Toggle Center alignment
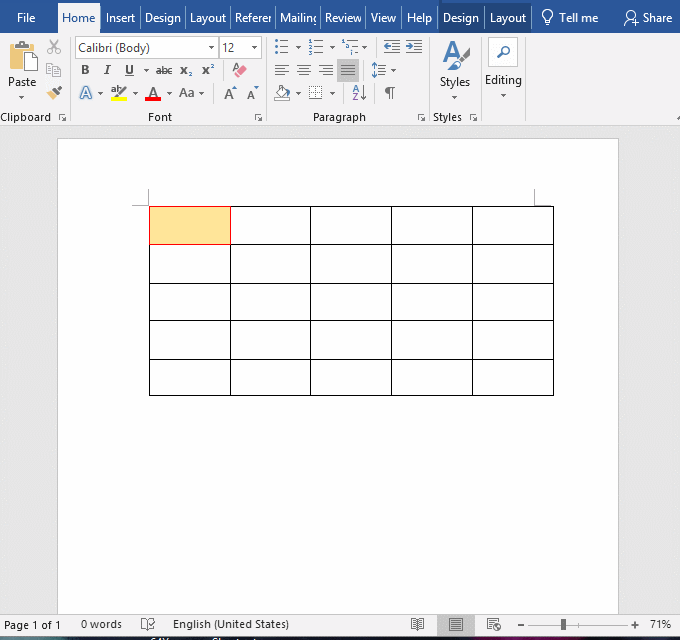Image resolution: width=680 pixels, height=640 pixels. pyautogui.click(x=304, y=70)
